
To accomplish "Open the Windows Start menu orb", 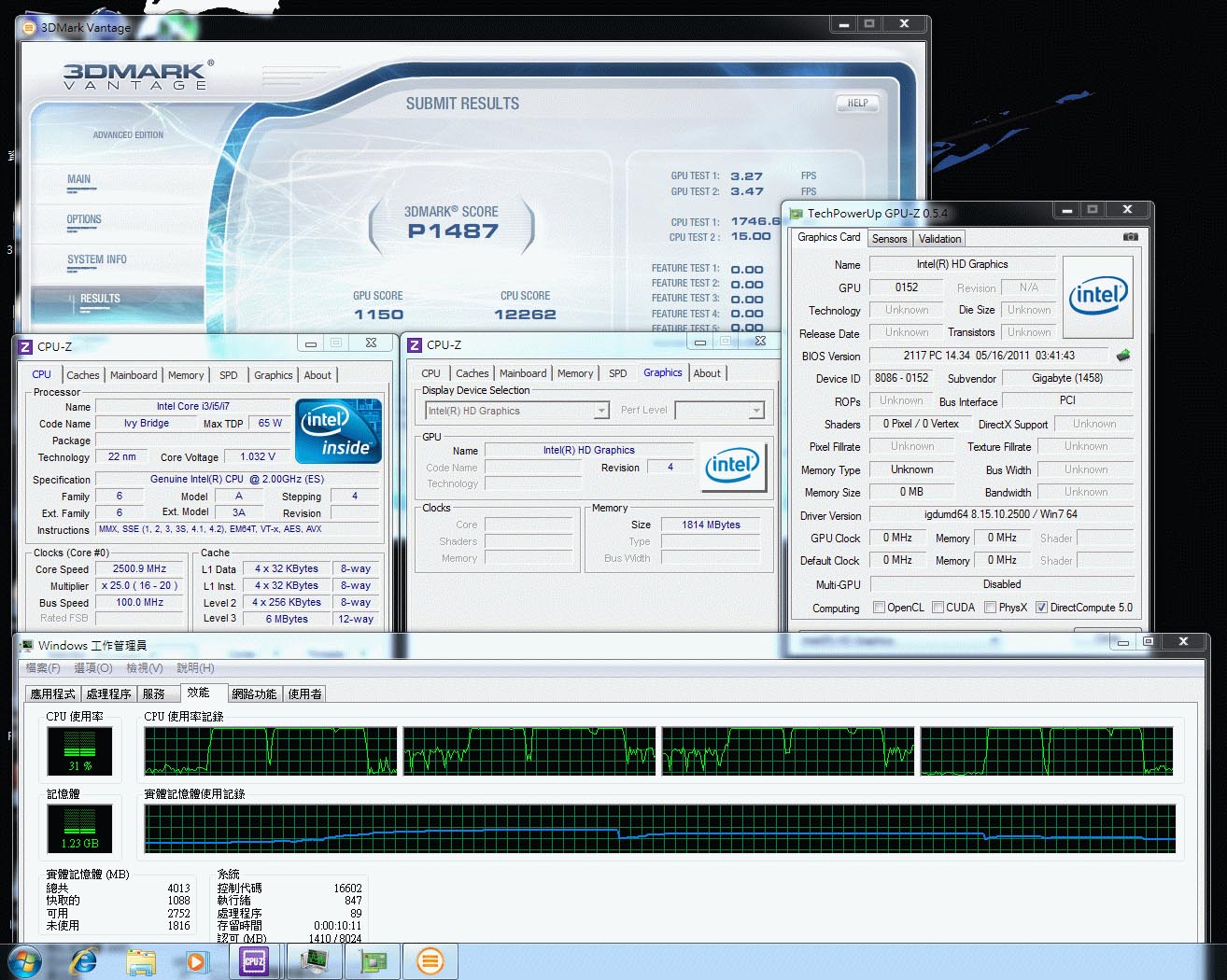I will (x=23, y=960).
